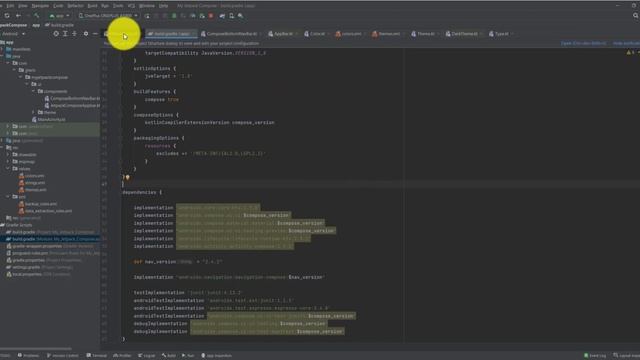Open the Code menu
640x360 pixels.
[58, 6]
